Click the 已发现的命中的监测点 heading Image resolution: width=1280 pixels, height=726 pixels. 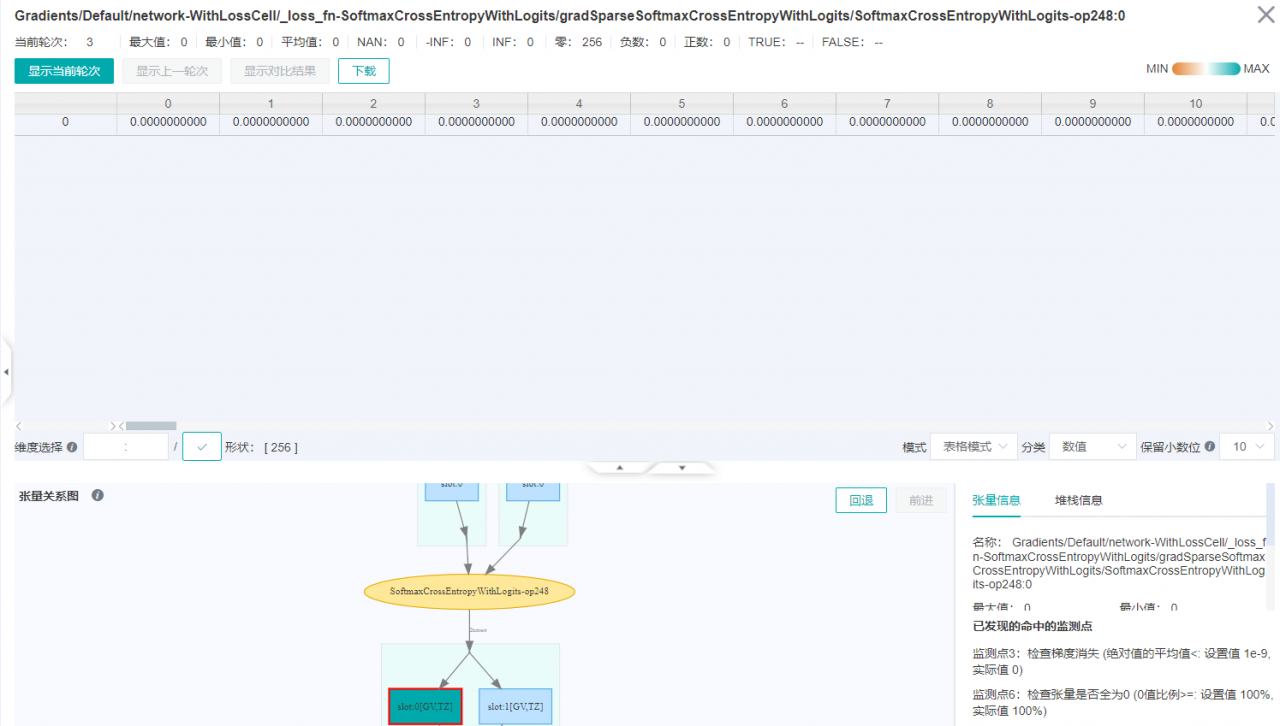(x=1032, y=626)
